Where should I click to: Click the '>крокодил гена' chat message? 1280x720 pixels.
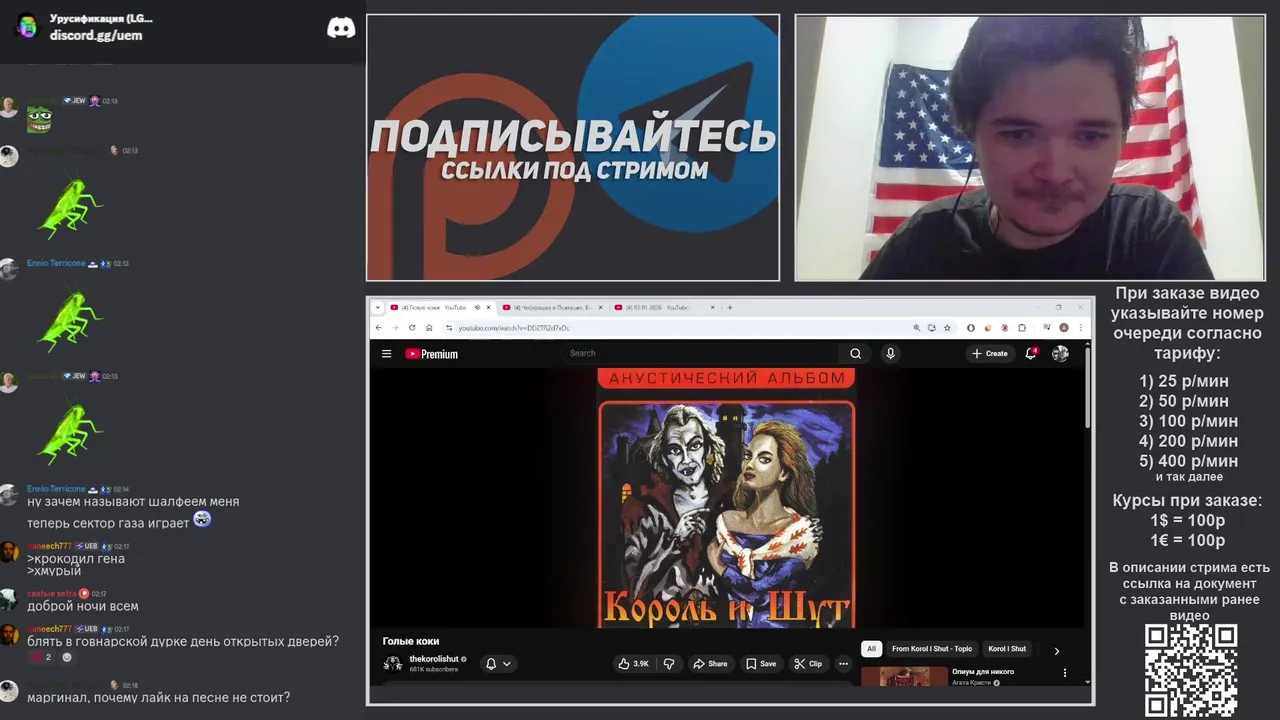click(x=76, y=559)
